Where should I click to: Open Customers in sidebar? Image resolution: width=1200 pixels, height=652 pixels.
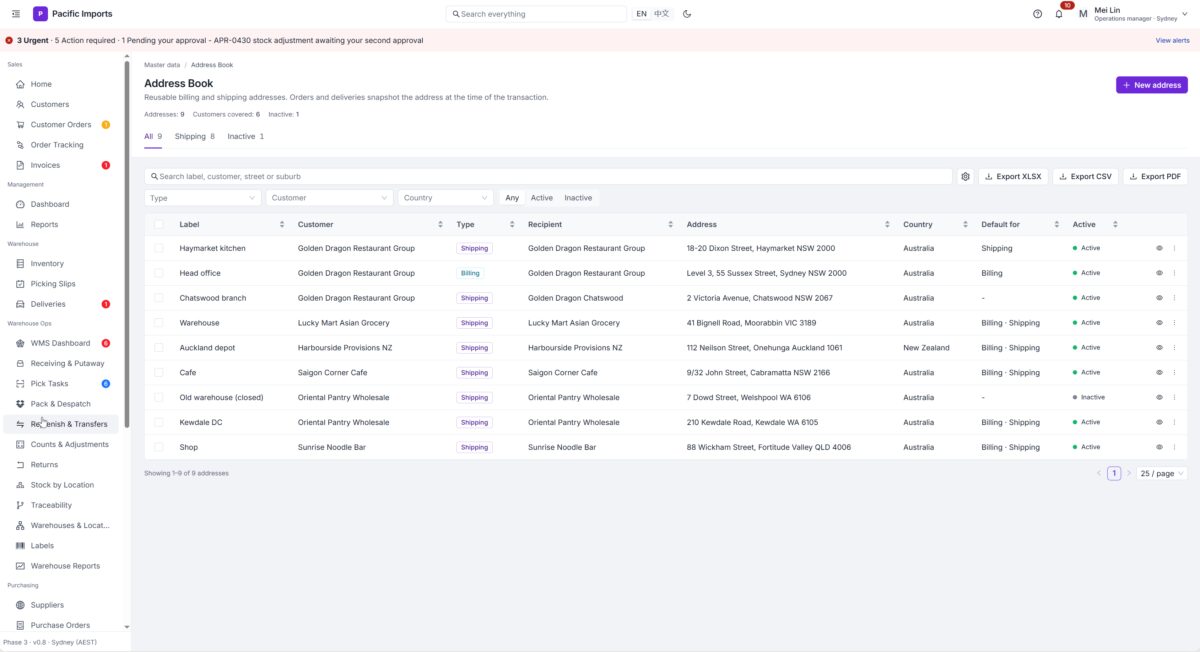pos(62,104)
